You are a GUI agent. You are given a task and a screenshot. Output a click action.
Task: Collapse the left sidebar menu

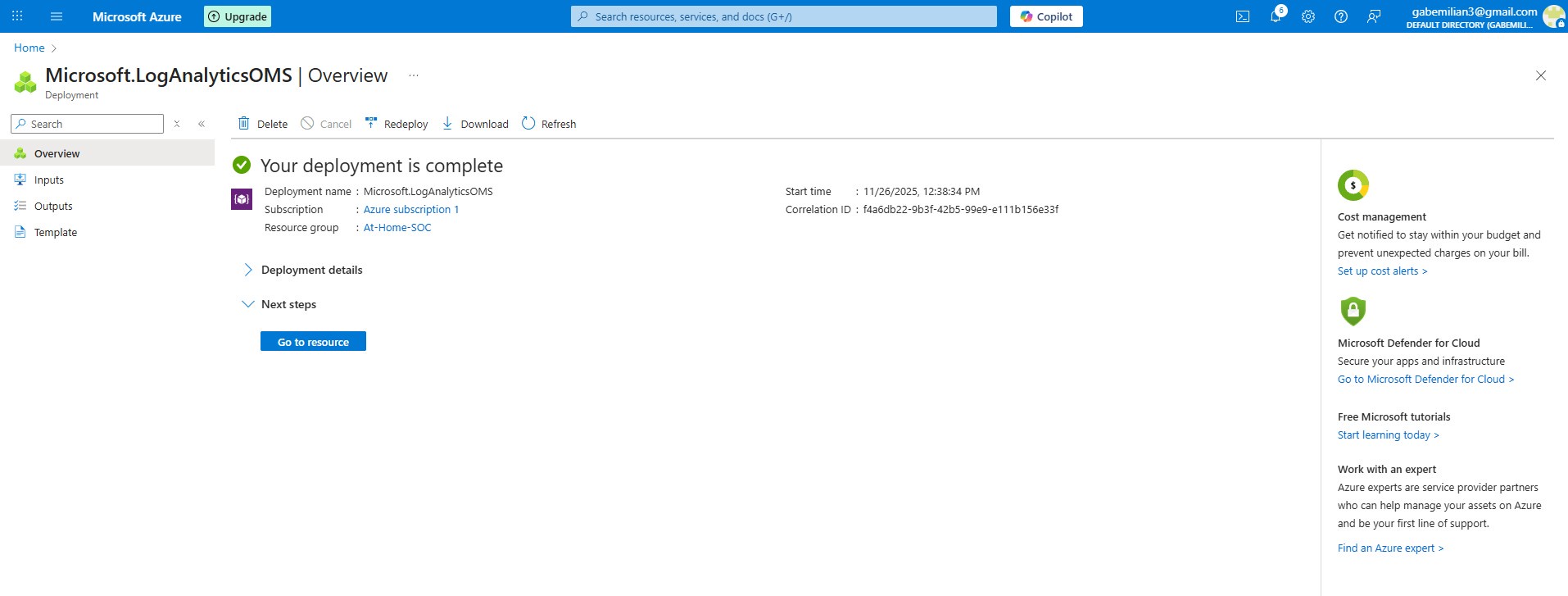click(x=202, y=124)
